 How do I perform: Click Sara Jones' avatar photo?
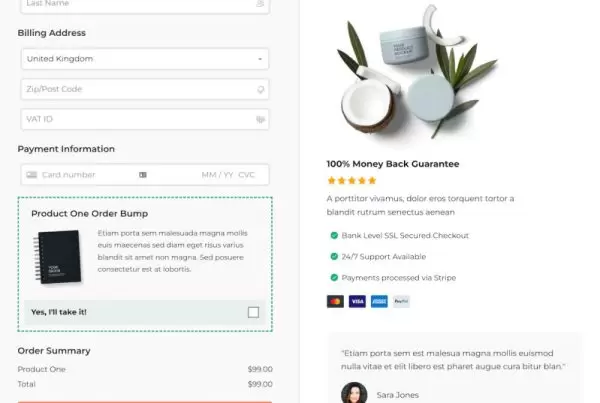[x=354, y=393]
